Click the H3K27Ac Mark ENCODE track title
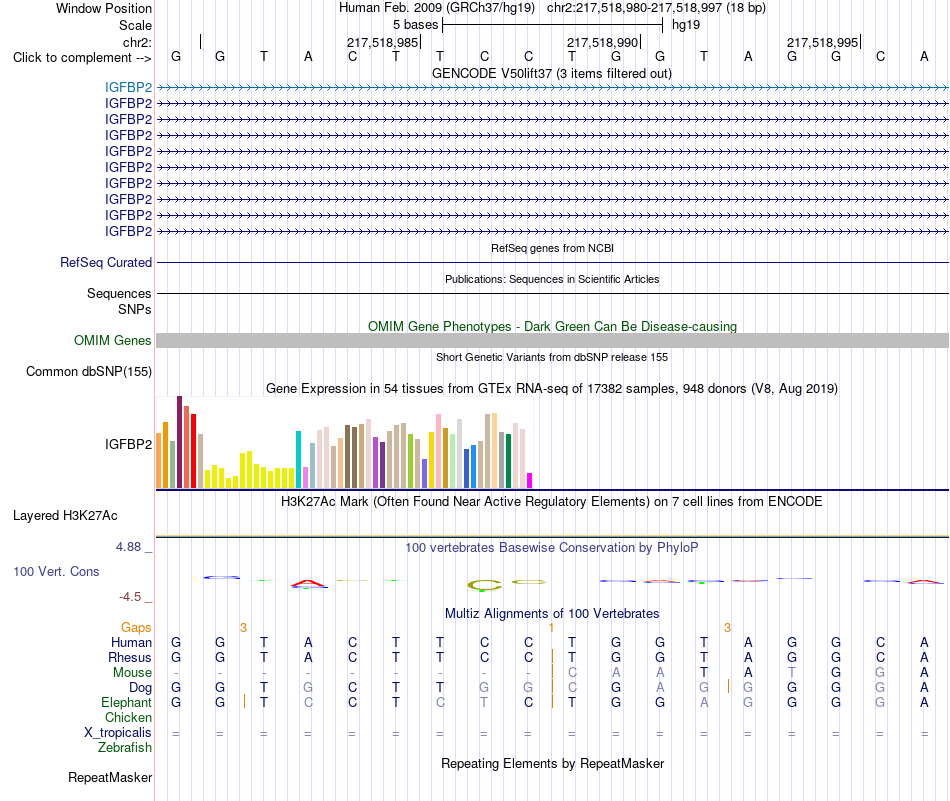The image size is (950, 801). tap(552, 501)
